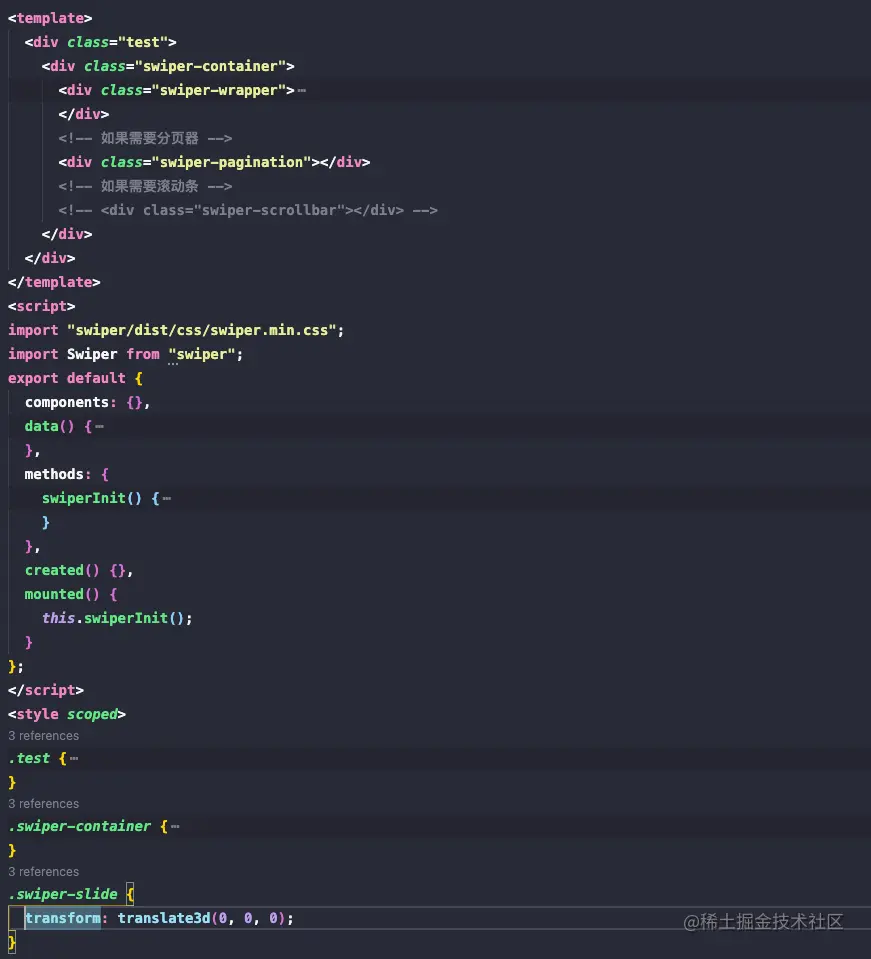Image resolution: width=871 pixels, height=959 pixels.
Task: Open '3 references' lens above .test
Action: (x=43, y=736)
